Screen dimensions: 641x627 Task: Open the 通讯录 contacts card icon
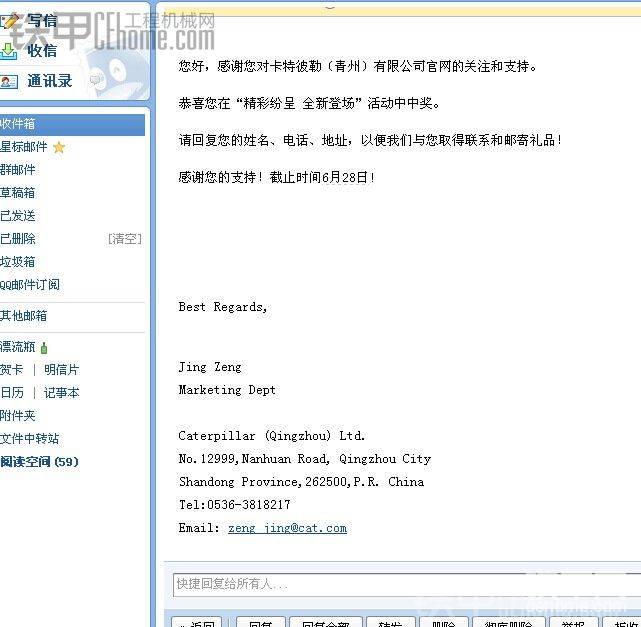tap(9, 81)
